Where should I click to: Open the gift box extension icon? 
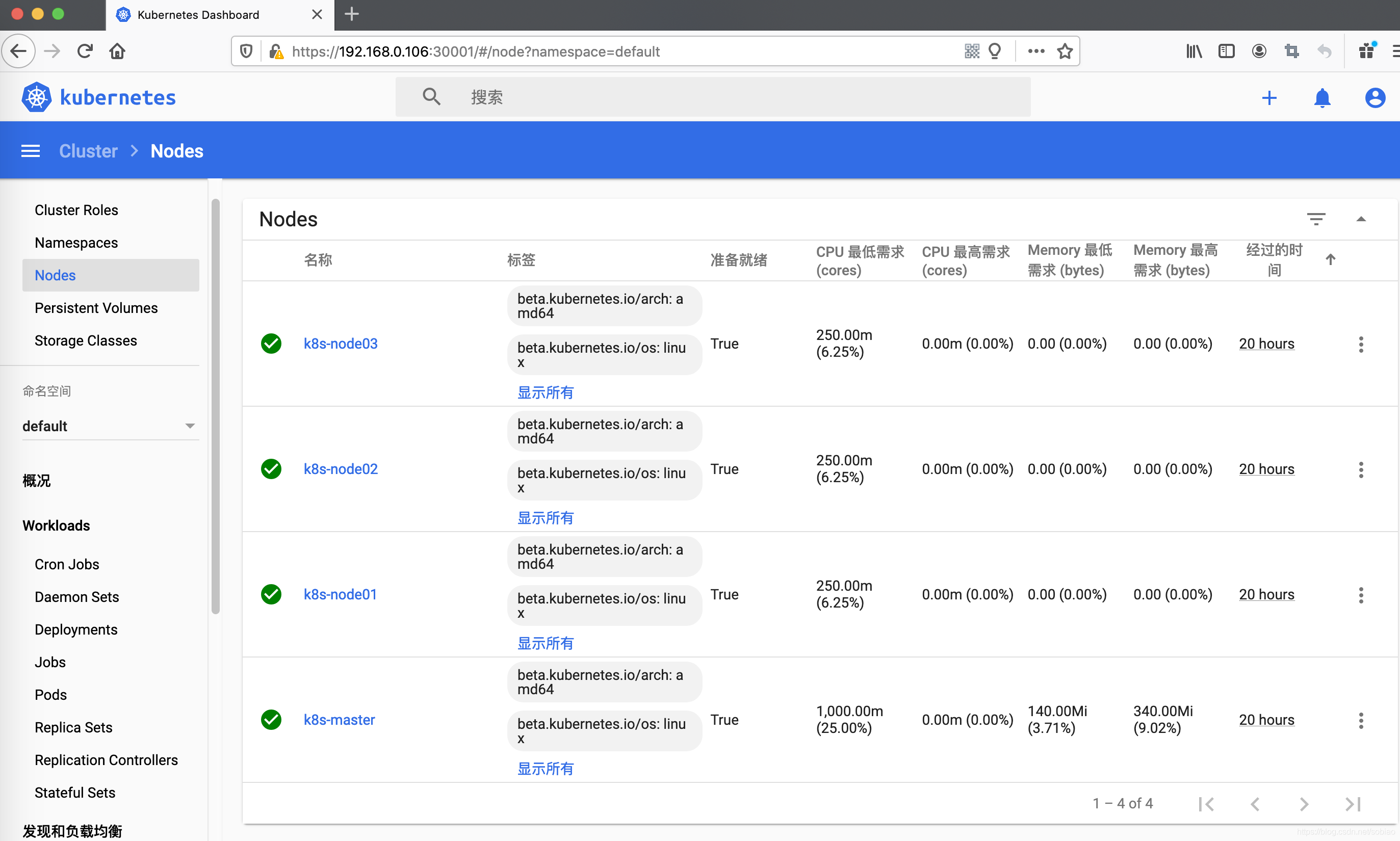(1367, 50)
